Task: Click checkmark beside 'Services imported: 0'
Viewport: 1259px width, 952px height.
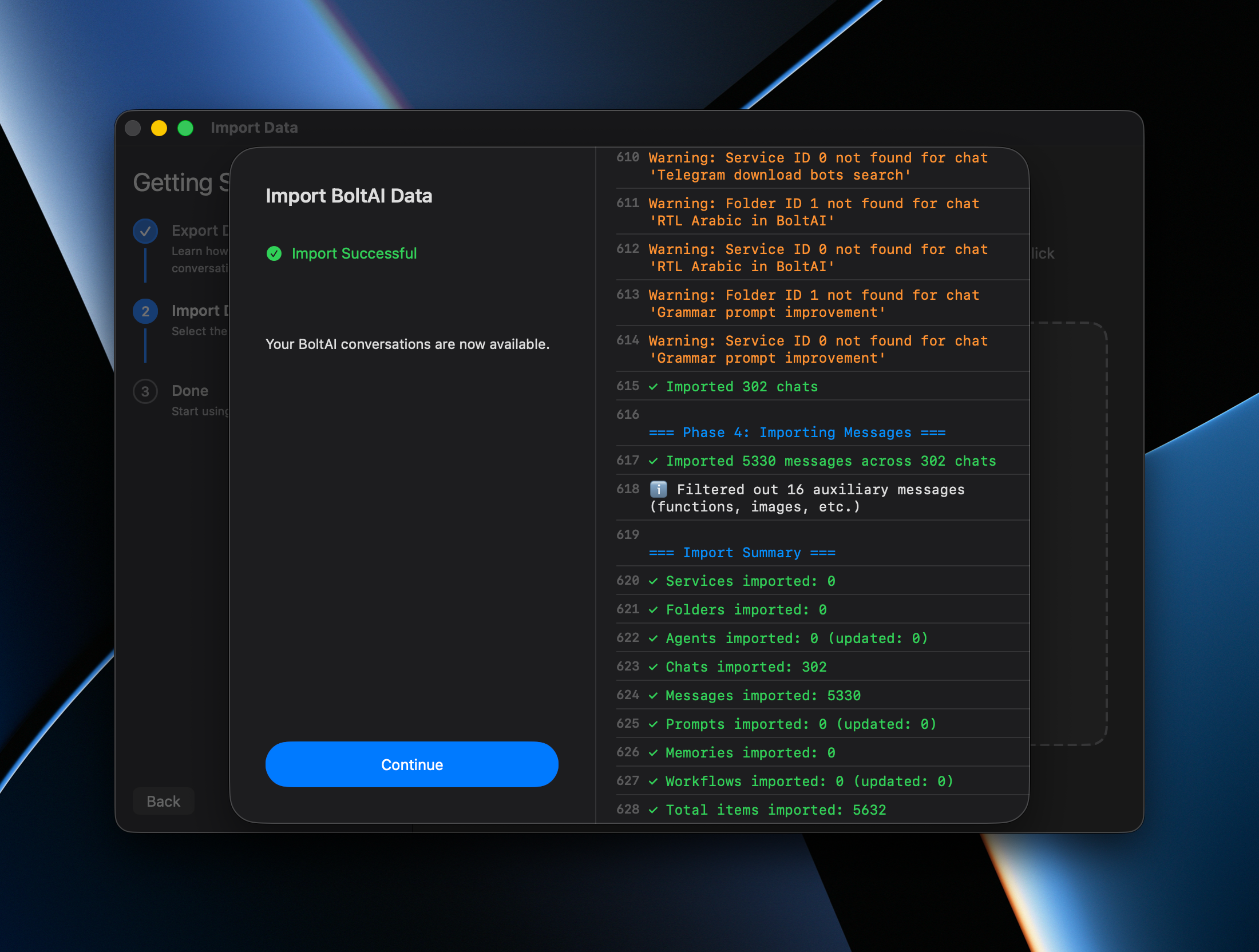Action: (x=653, y=581)
